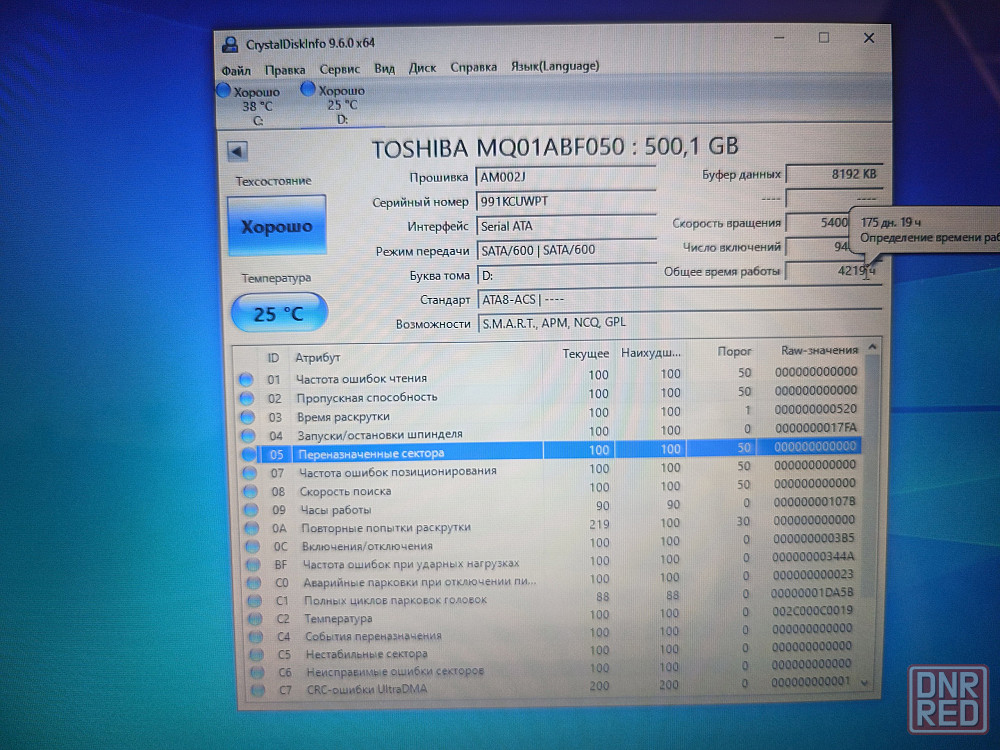Click status icon for attribute C5

pyautogui.click(x=256, y=654)
